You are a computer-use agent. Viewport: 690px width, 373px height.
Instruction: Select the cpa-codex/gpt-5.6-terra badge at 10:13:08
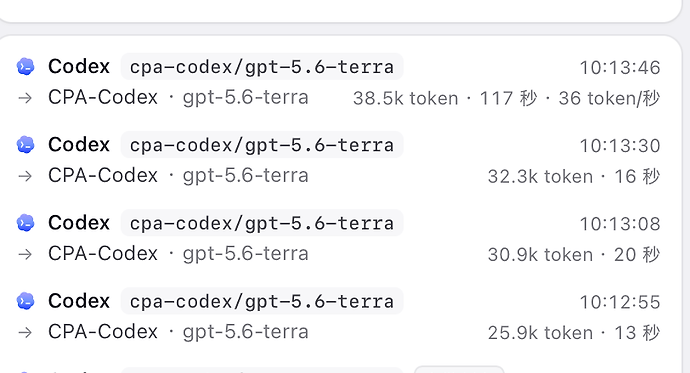pyautogui.click(x=262, y=223)
